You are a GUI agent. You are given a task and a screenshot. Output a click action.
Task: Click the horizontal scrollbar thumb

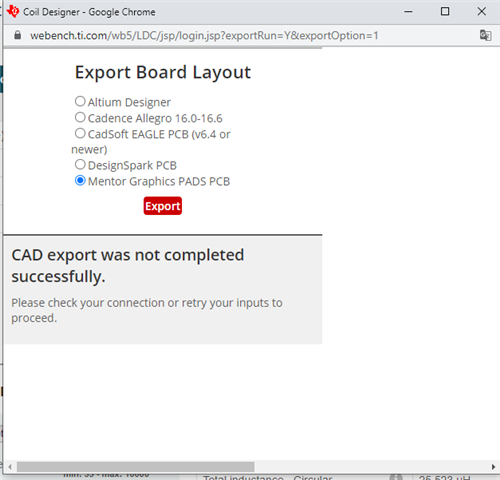click(x=136, y=467)
